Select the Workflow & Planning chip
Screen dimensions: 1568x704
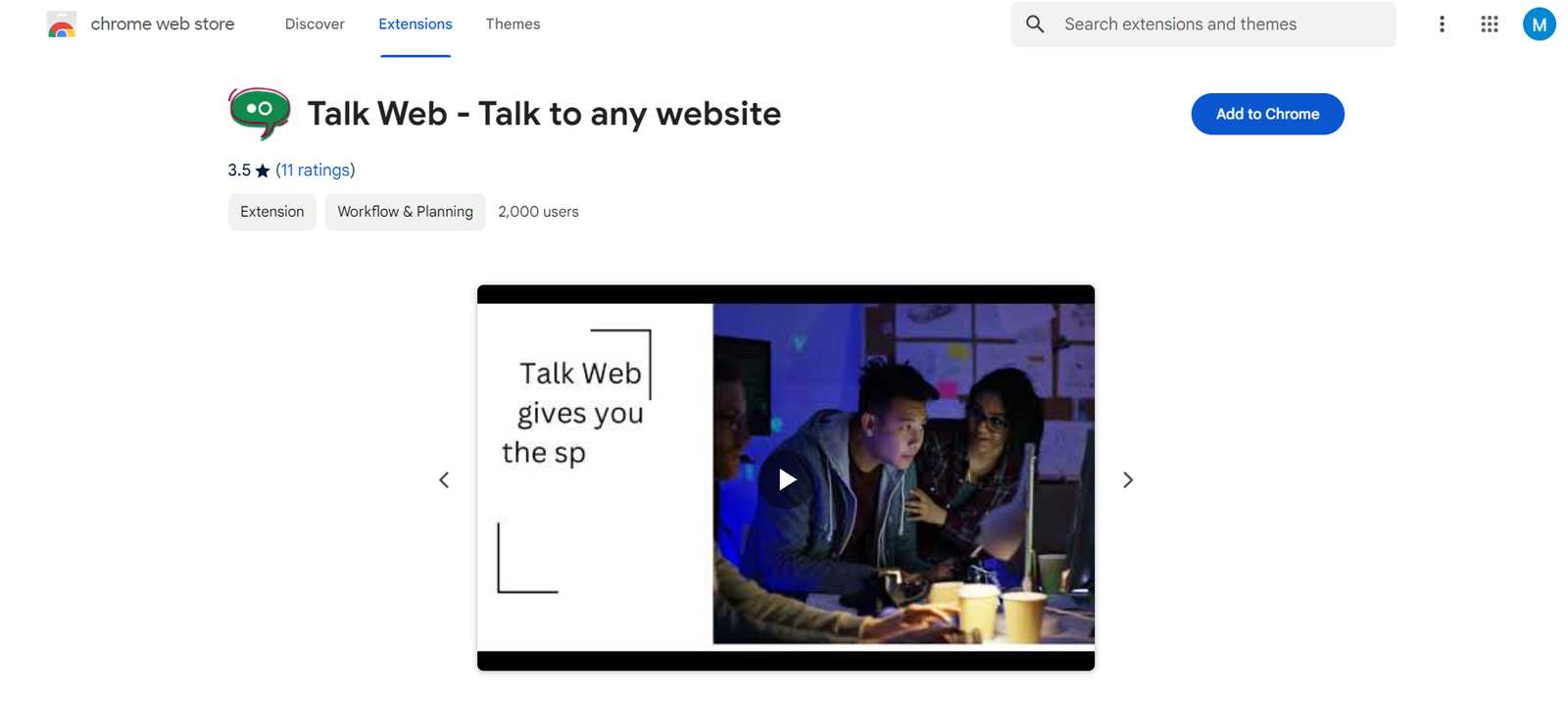[405, 212]
